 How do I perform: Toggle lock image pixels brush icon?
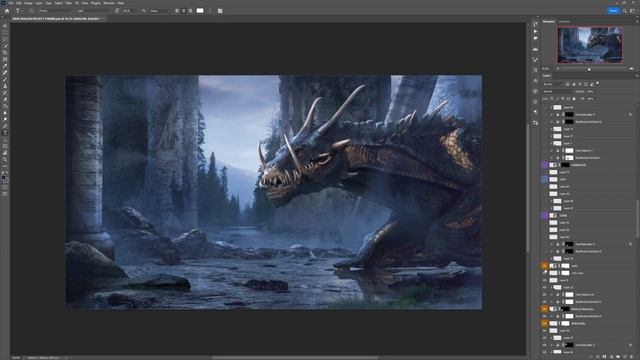[x=557, y=99]
